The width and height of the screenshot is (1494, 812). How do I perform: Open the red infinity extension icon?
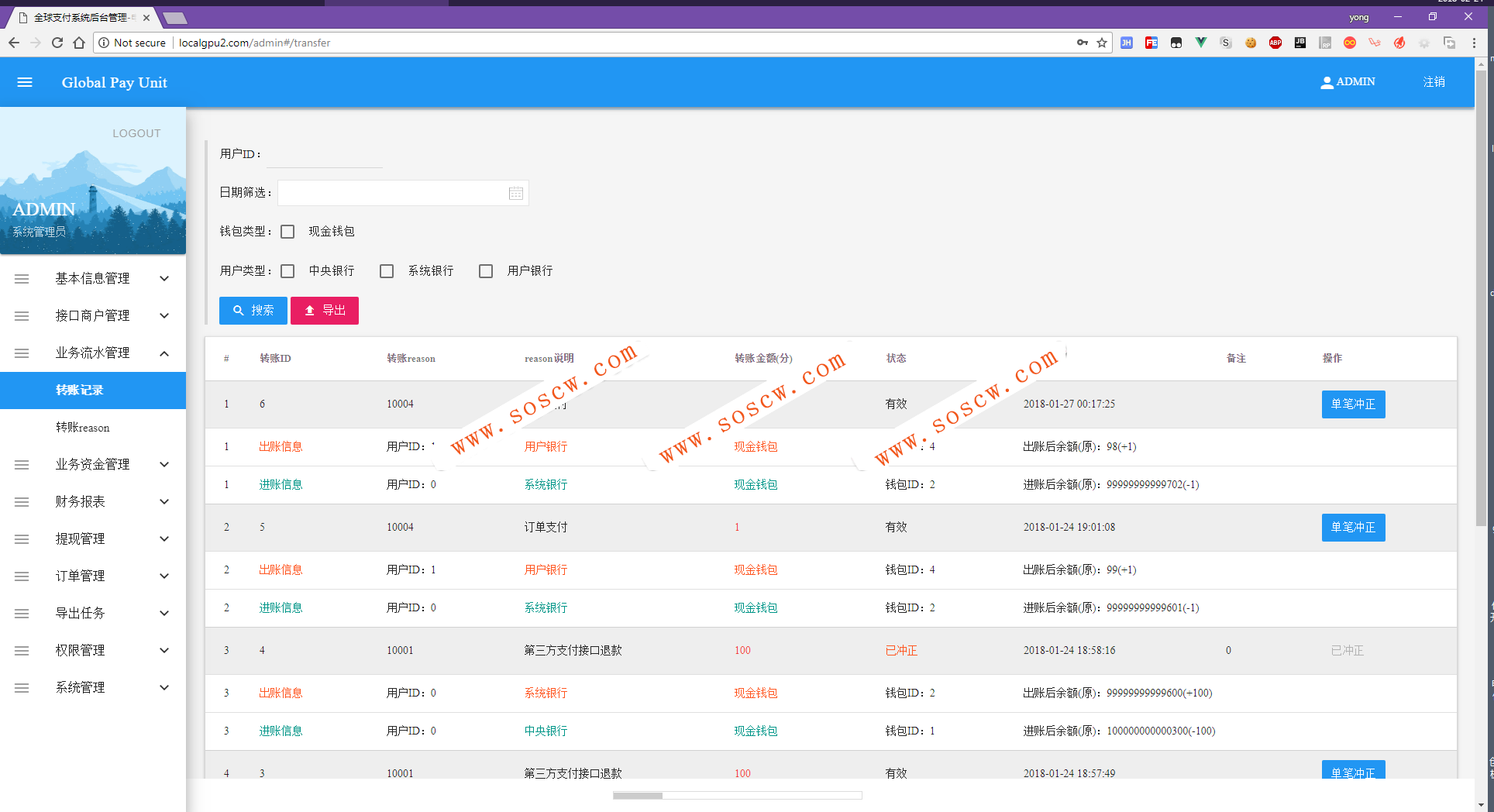pos(1350,43)
